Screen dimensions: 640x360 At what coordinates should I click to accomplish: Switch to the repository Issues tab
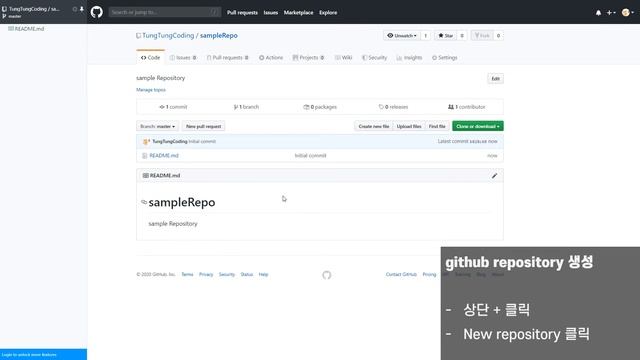(183, 58)
